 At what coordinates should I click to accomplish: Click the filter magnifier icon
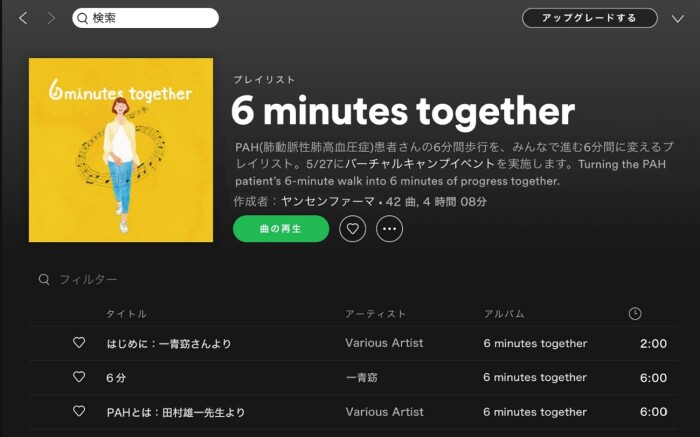tap(44, 279)
